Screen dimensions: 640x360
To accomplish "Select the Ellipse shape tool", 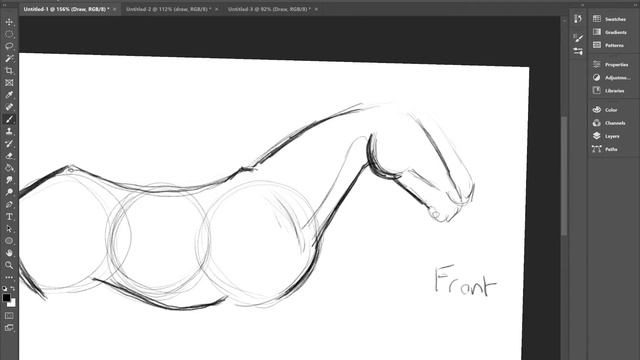I will pos(9,241).
